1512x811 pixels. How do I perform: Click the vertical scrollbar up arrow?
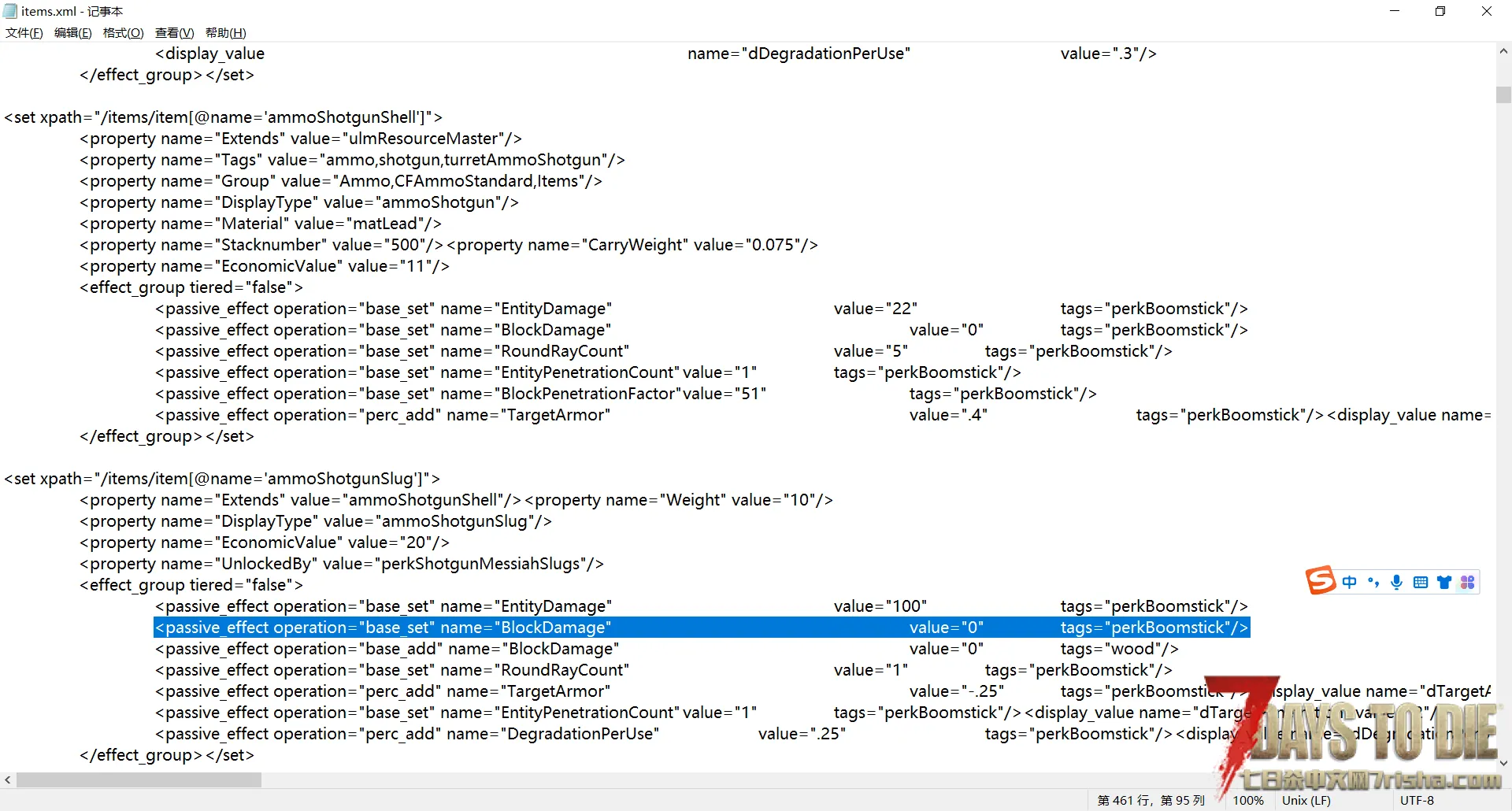[x=1503, y=51]
